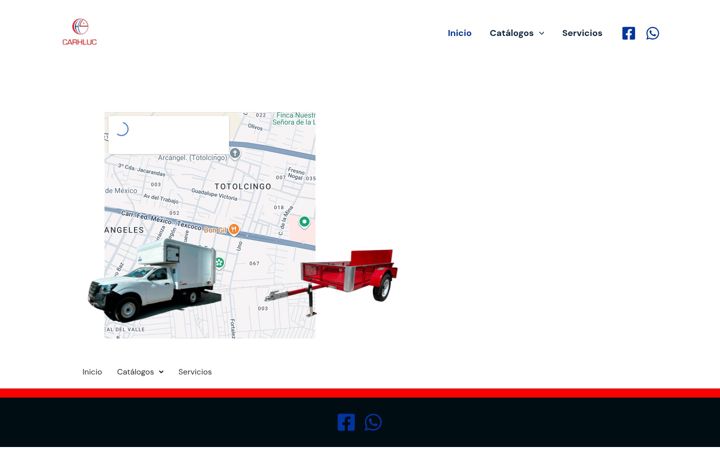Open the footer WhatsApp icon
This screenshot has width=720, height=450.
tap(373, 422)
